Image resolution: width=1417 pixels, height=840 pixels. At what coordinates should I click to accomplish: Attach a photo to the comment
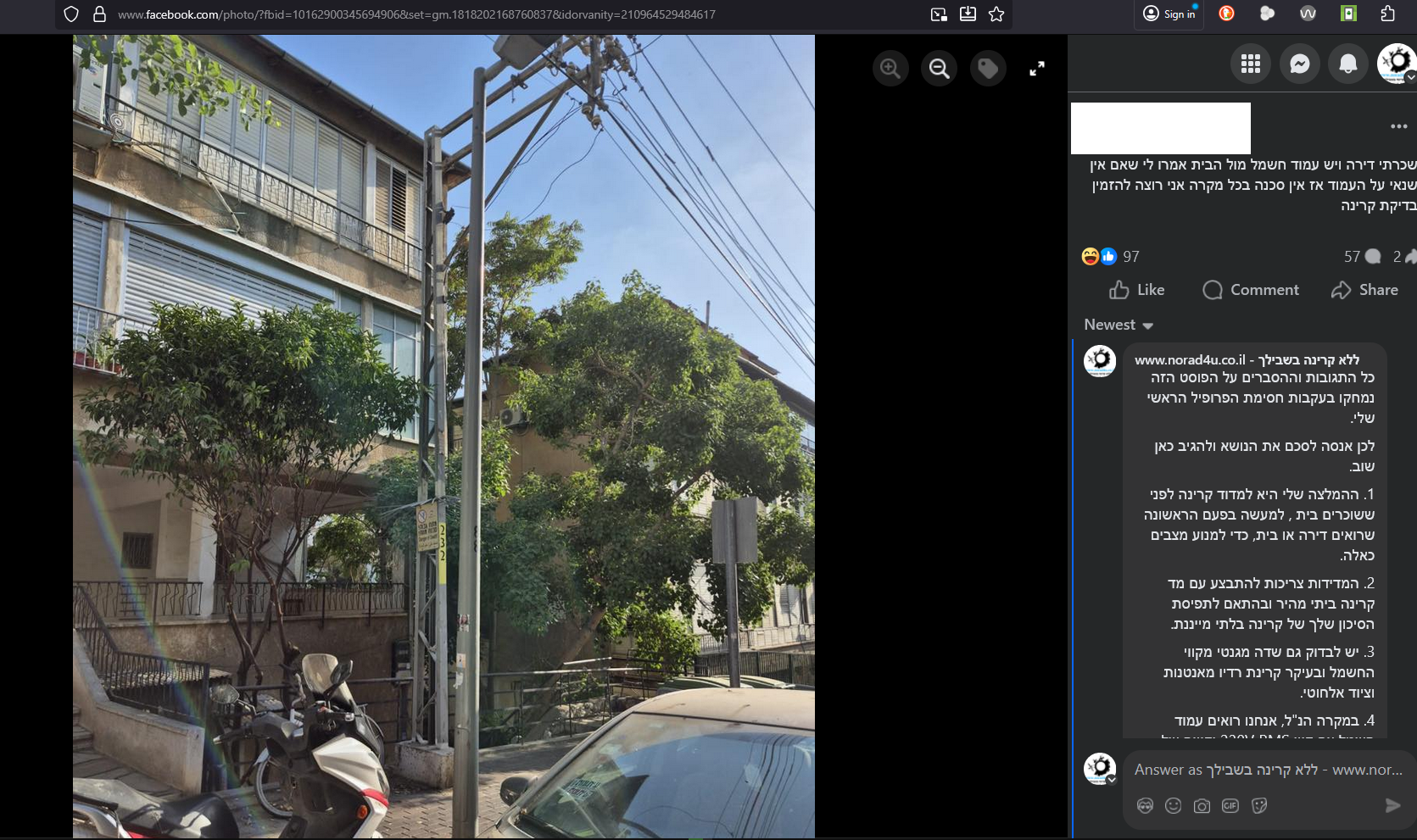pos(1202,806)
